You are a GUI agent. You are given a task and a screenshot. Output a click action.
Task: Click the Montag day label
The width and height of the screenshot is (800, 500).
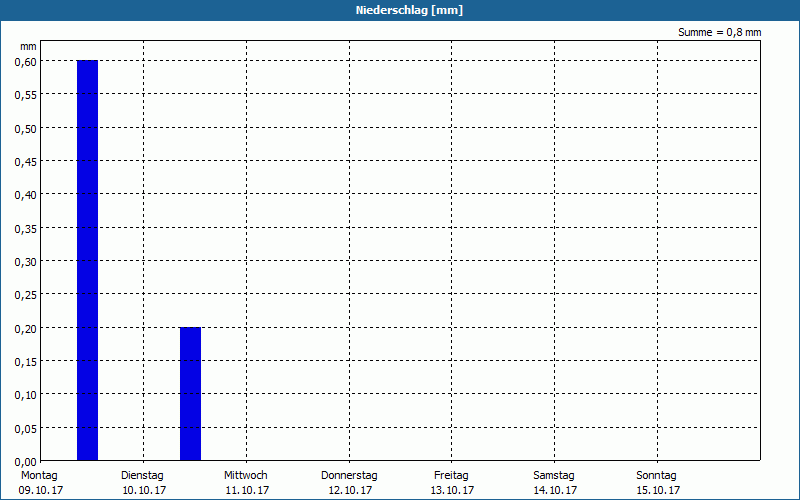pyautogui.click(x=39, y=476)
